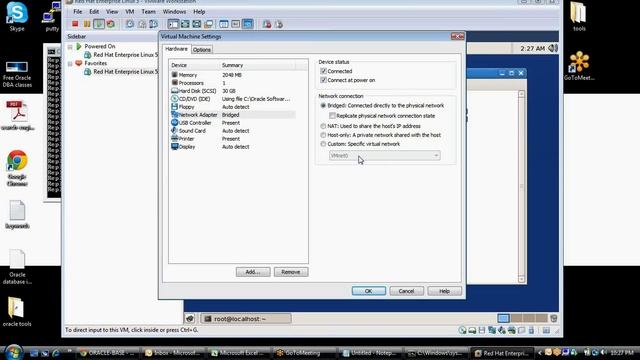Select the Display device row

[x=233, y=147]
